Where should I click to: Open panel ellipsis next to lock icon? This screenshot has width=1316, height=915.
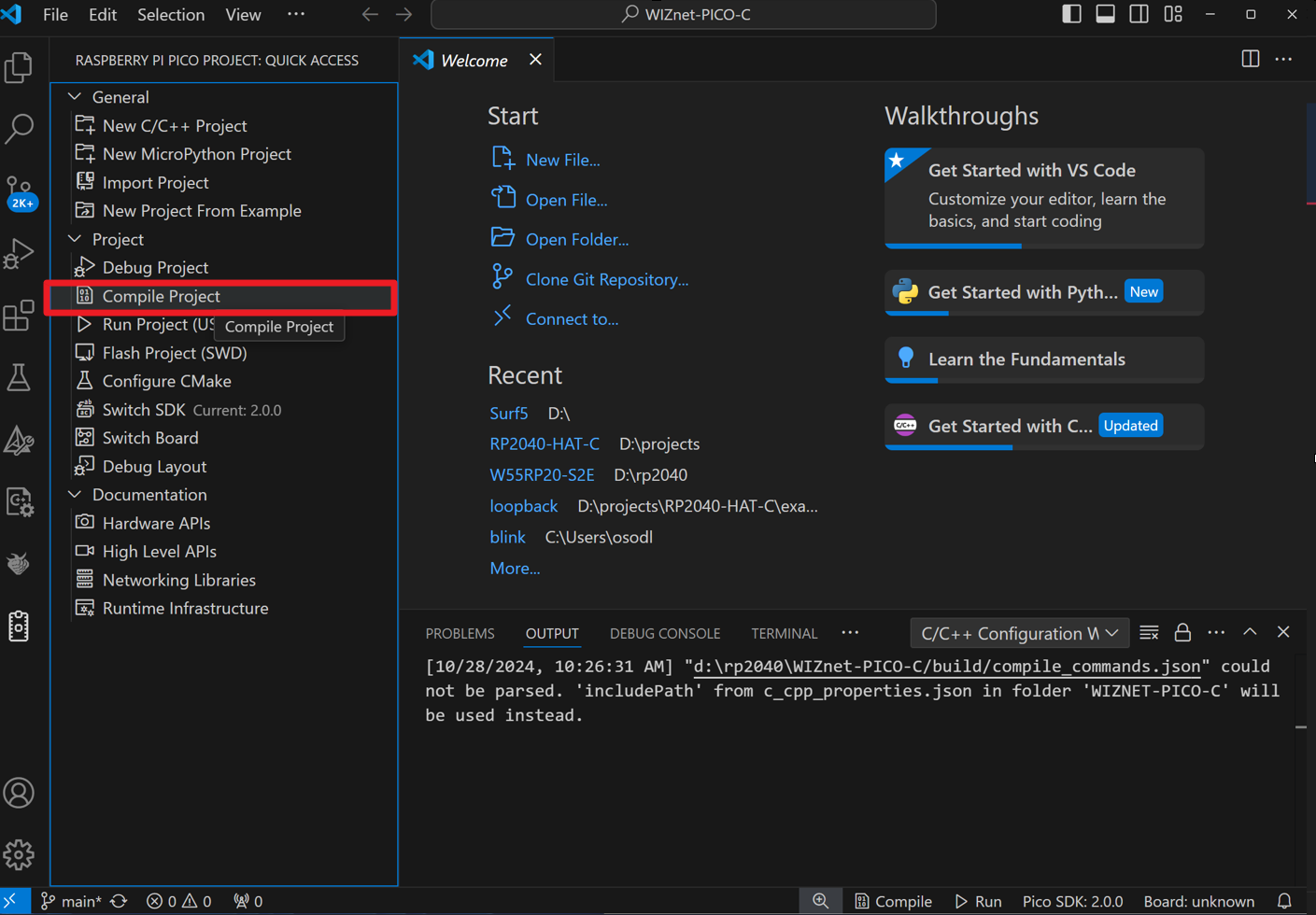[x=1216, y=633]
